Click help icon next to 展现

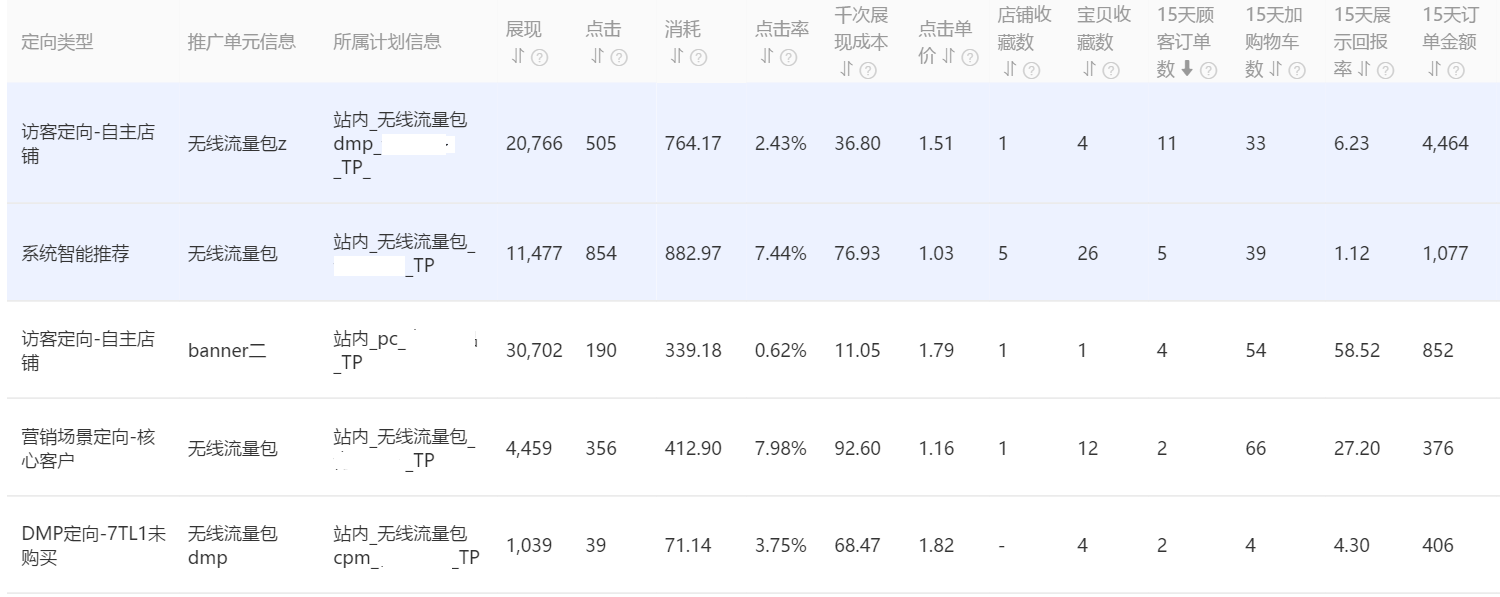(539, 58)
